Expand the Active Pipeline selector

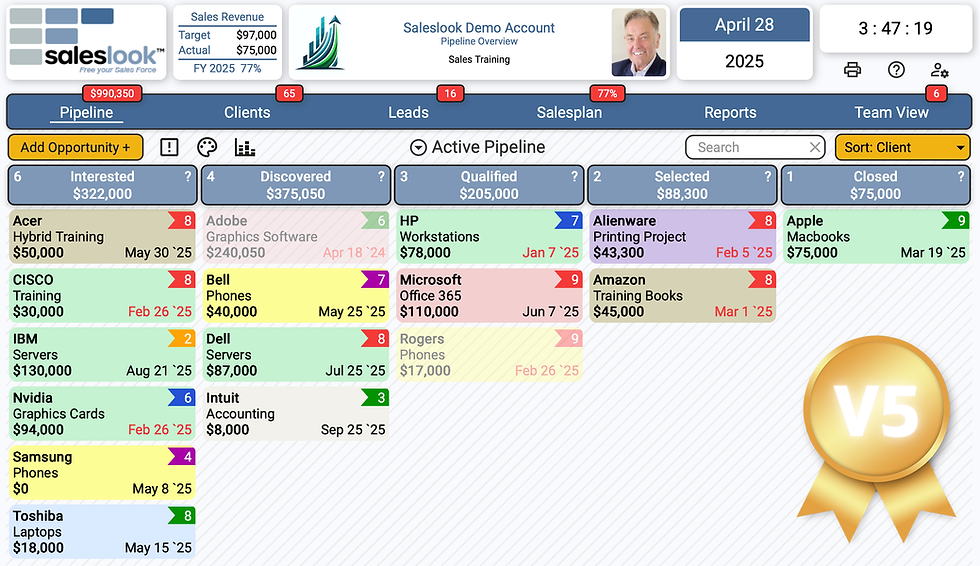pyautogui.click(x=418, y=147)
